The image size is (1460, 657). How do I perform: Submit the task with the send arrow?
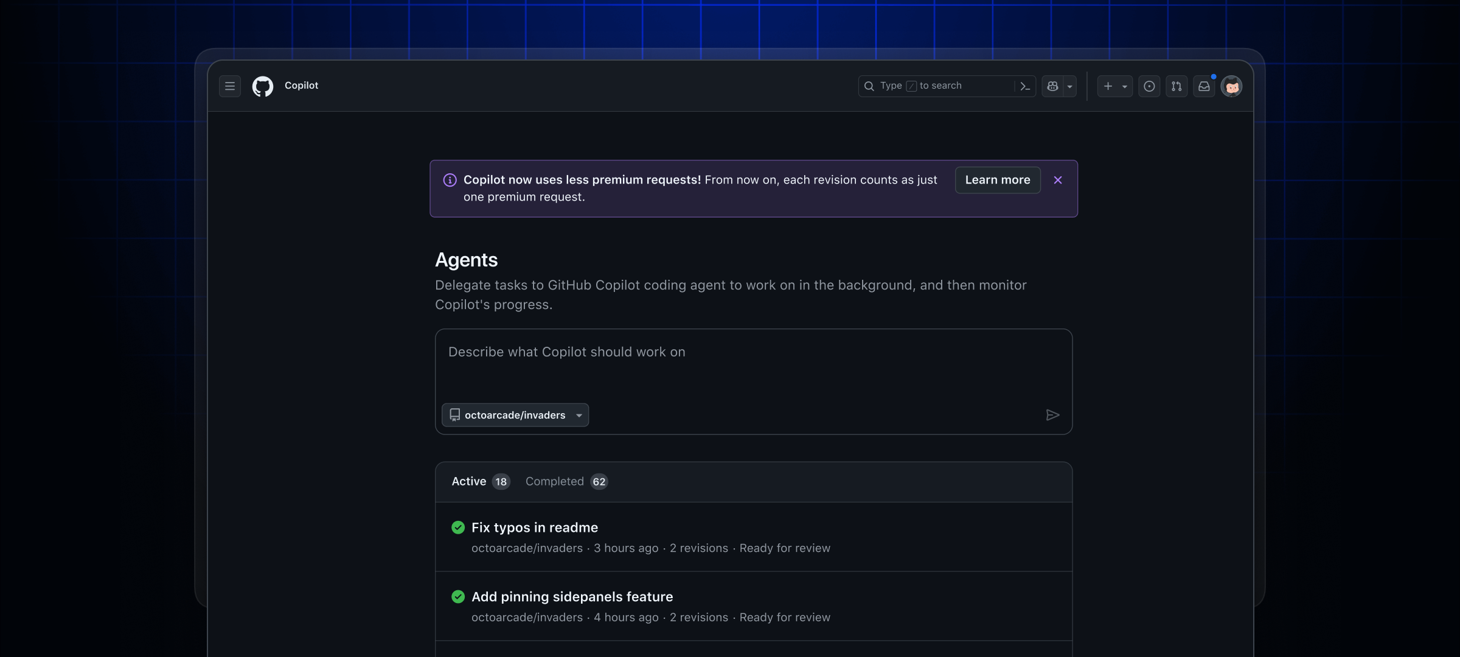coord(1052,414)
